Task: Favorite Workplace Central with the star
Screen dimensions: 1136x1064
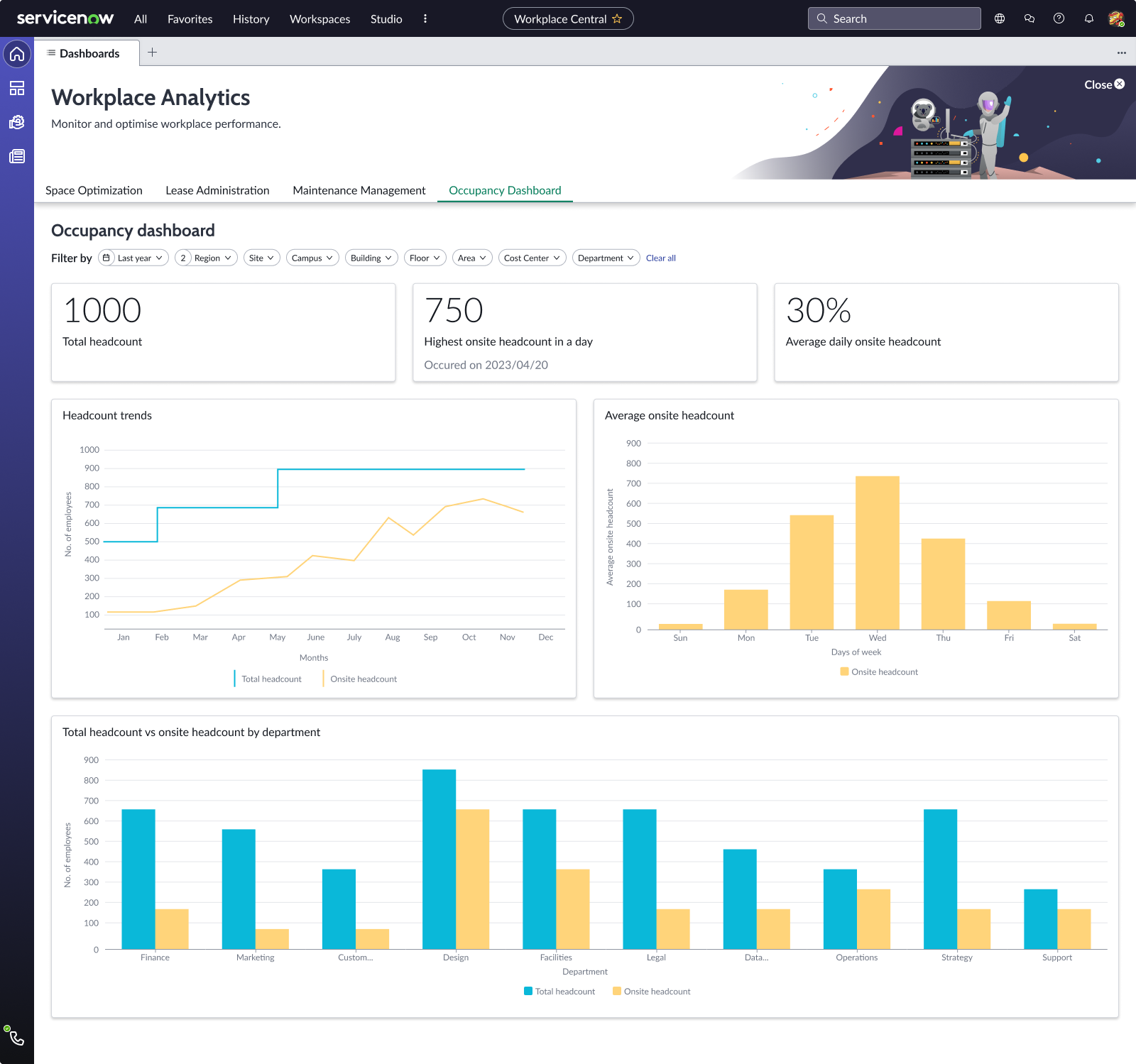Action: [x=617, y=18]
